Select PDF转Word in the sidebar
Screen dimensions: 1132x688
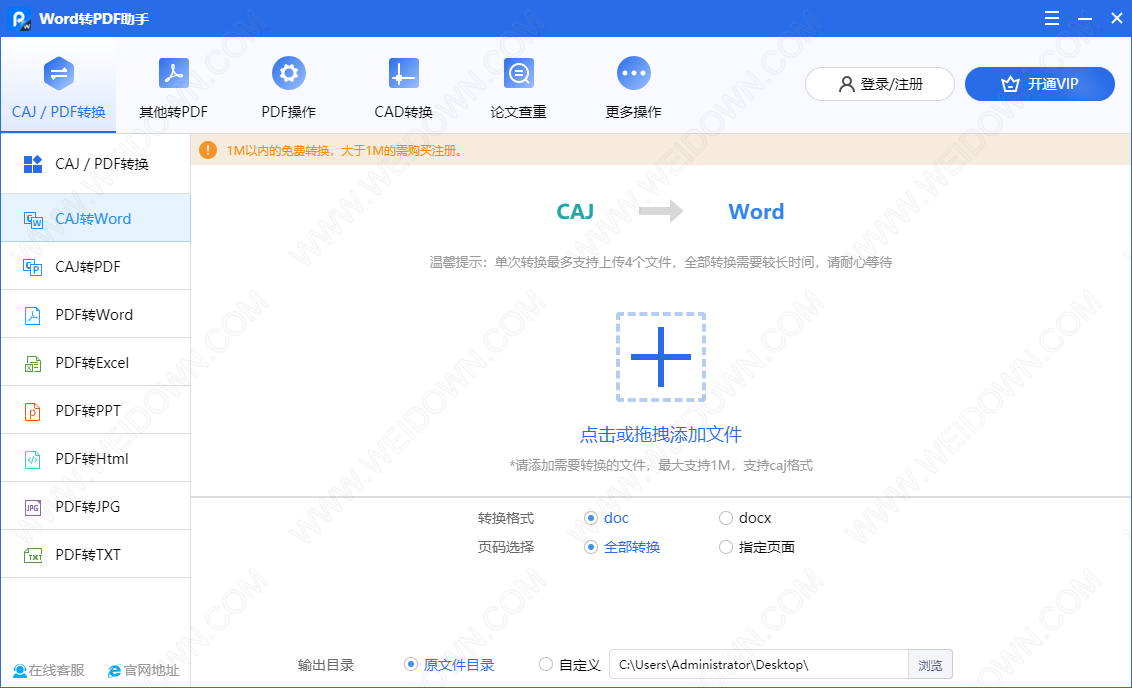click(95, 315)
